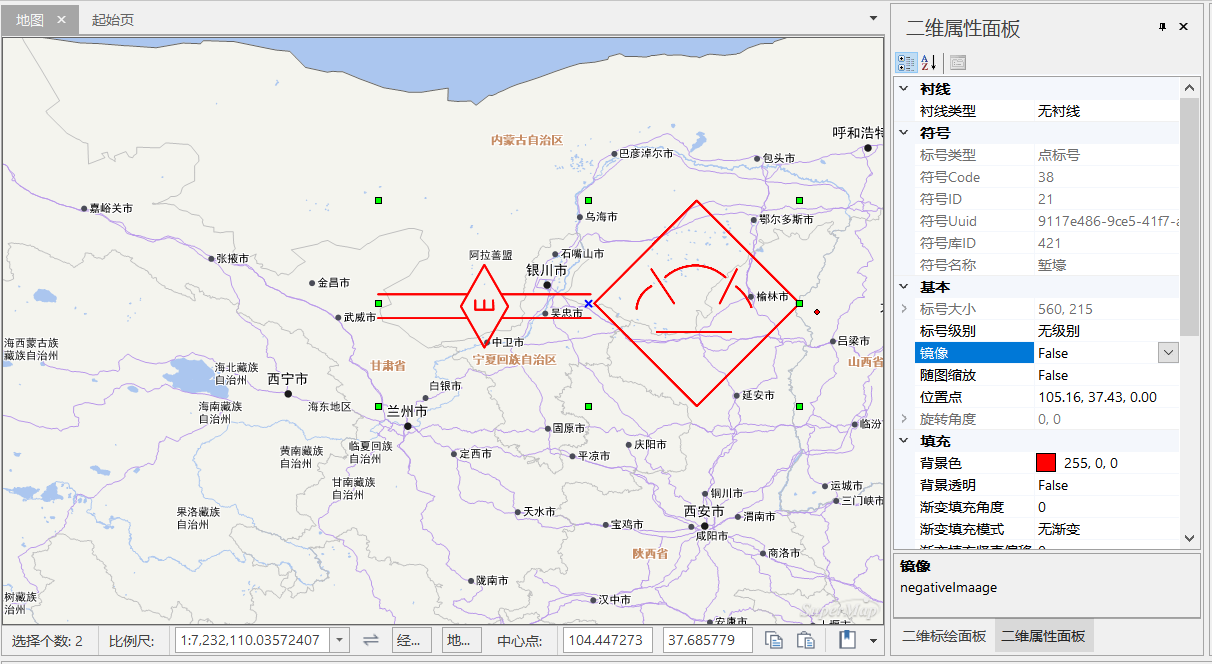Collapse the 填充 group
The width and height of the screenshot is (1212, 664).
click(x=904, y=441)
